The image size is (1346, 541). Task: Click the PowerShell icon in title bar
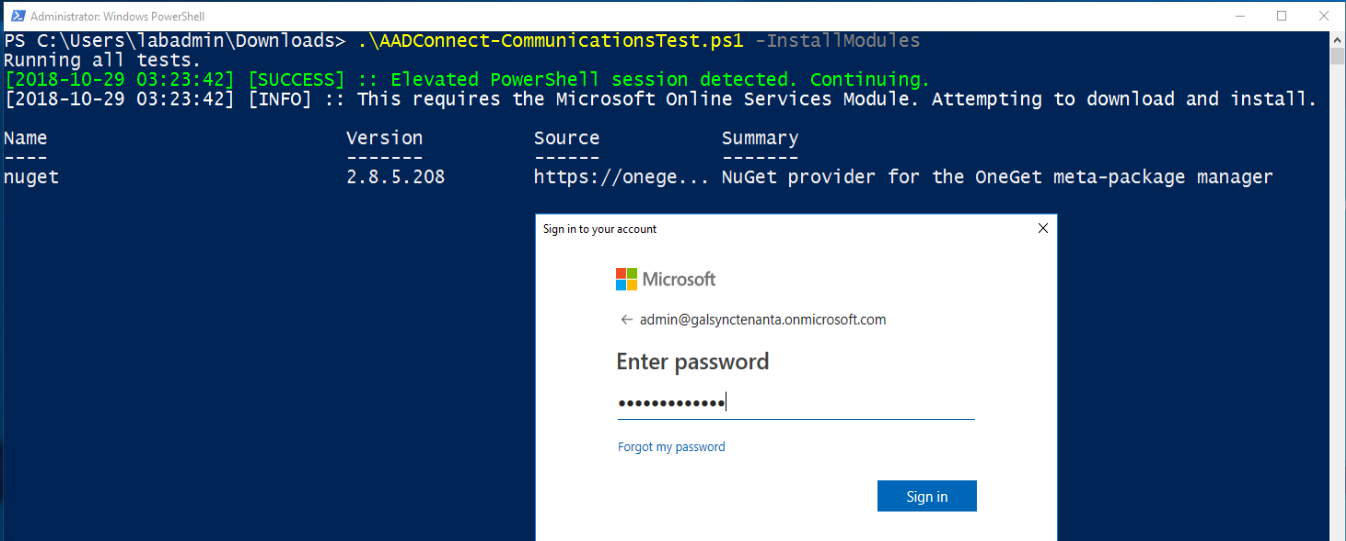[15, 17]
